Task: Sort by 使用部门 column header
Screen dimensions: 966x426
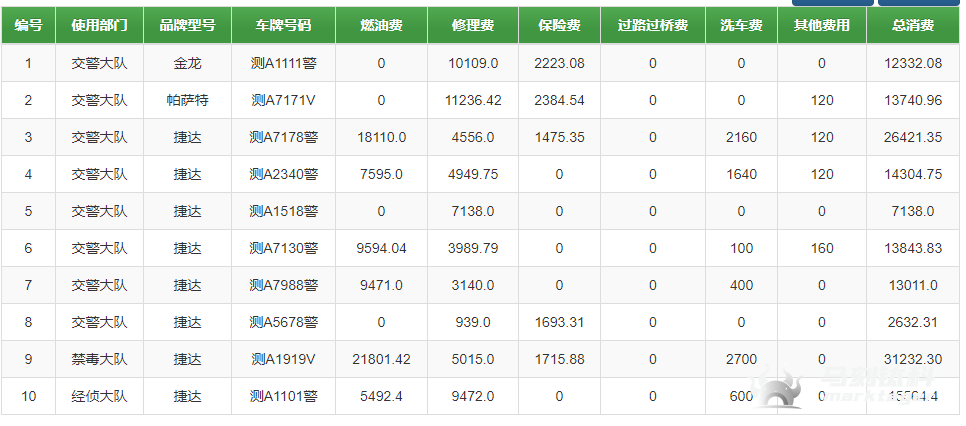Action: point(99,25)
